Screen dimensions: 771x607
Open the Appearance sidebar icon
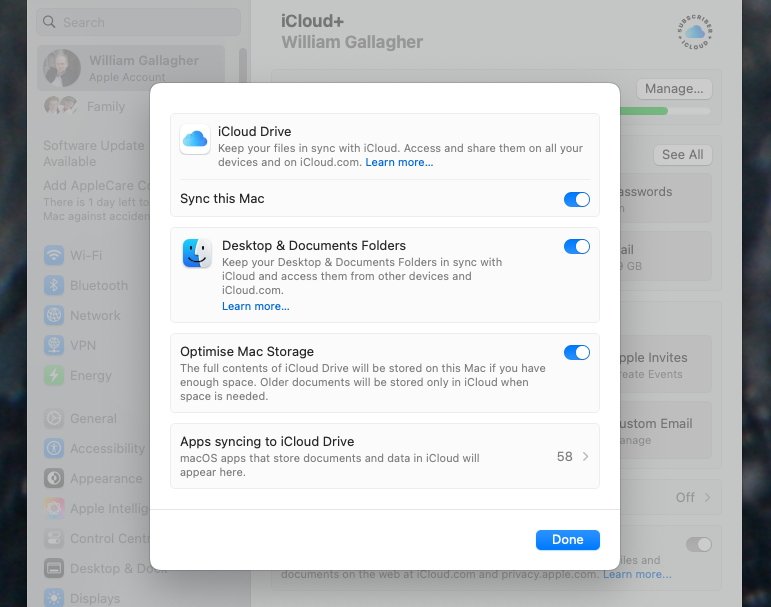click(x=54, y=478)
